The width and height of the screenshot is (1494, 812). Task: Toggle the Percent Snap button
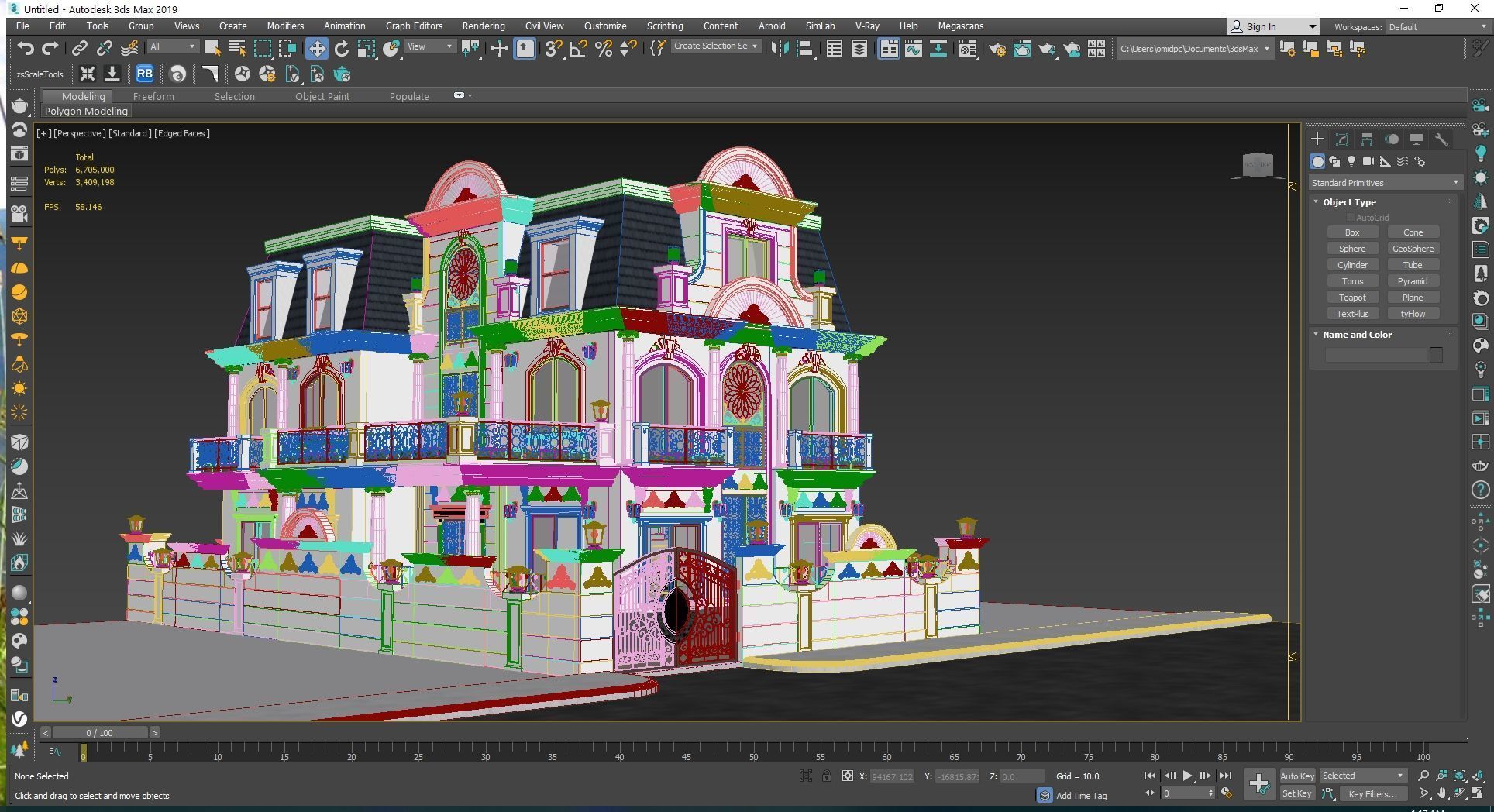pyautogui.click(x=604, y=49)
